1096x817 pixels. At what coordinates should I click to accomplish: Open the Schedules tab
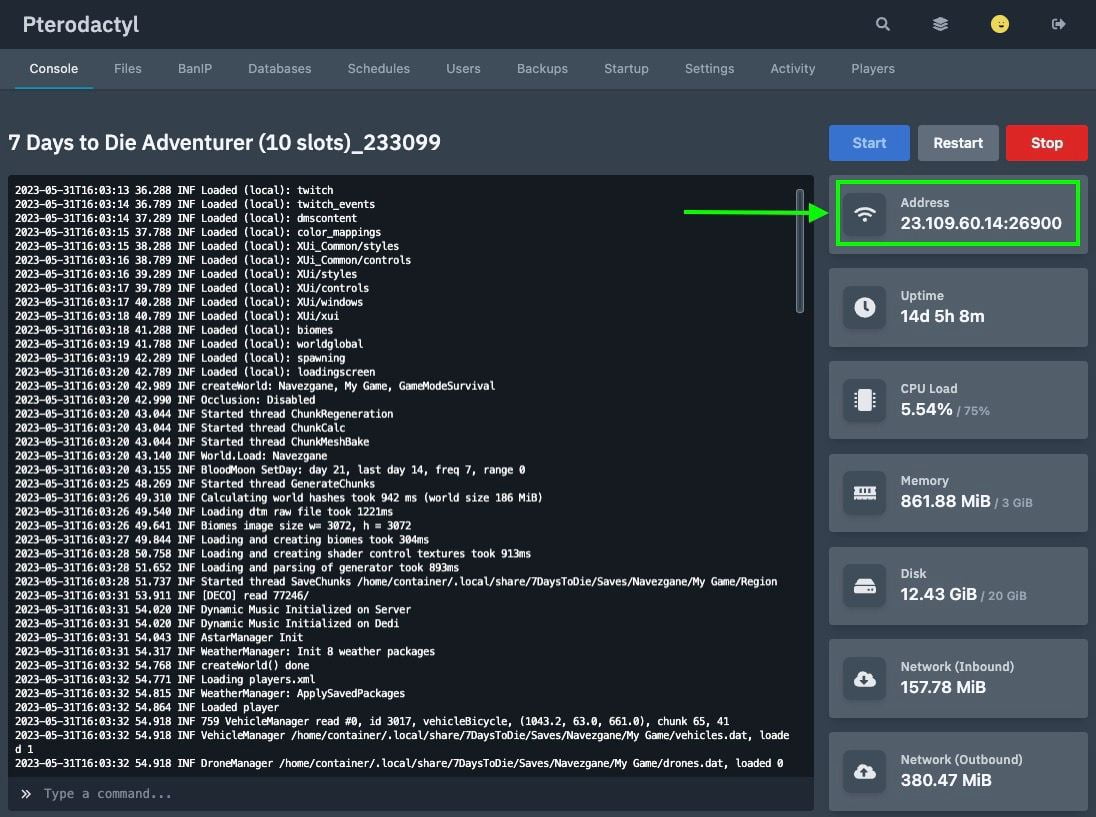378,68
